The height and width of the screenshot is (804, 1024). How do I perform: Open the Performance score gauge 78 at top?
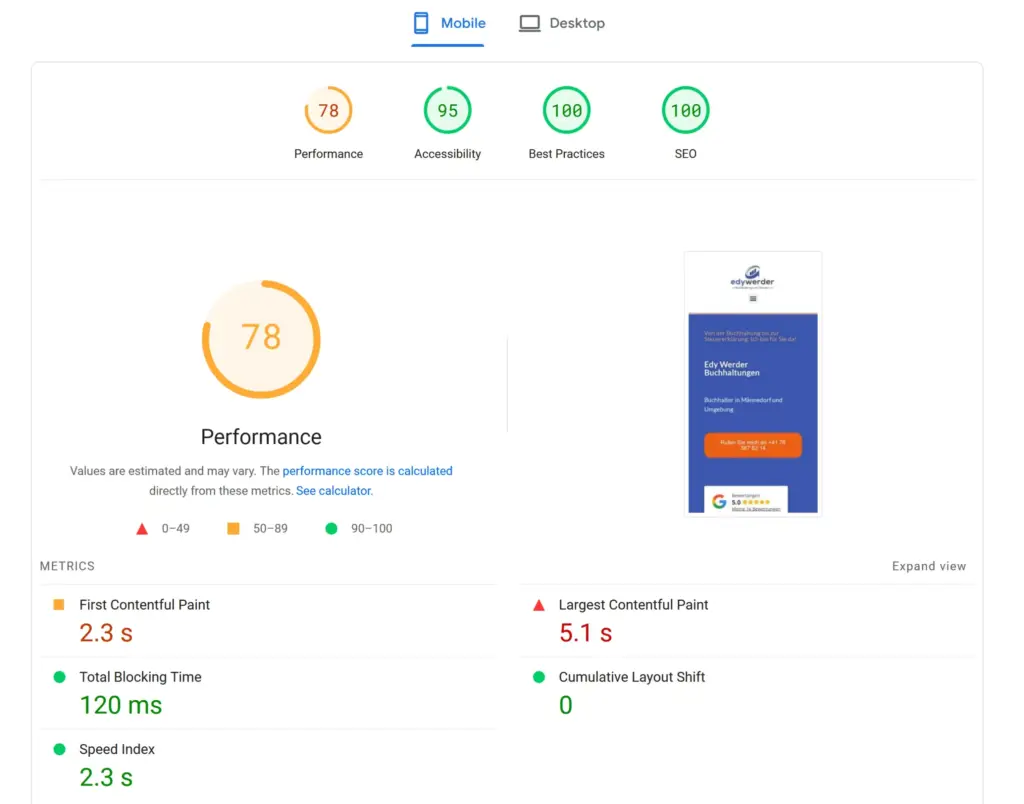tap(328, 110)
